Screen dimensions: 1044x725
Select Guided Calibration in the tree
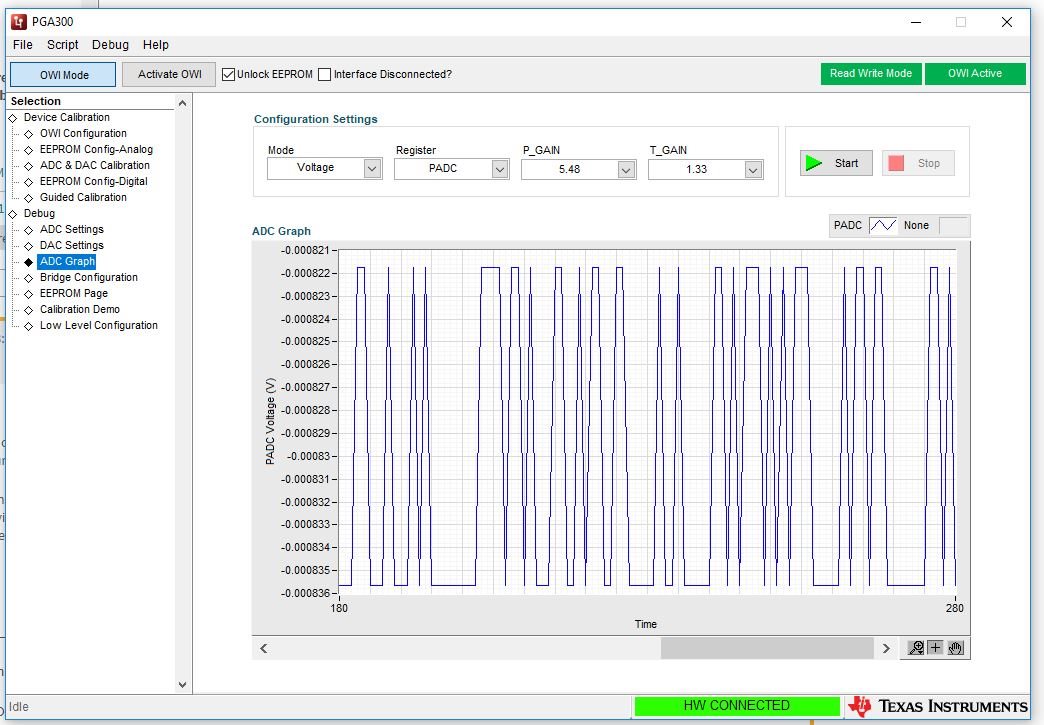[83, 197]
